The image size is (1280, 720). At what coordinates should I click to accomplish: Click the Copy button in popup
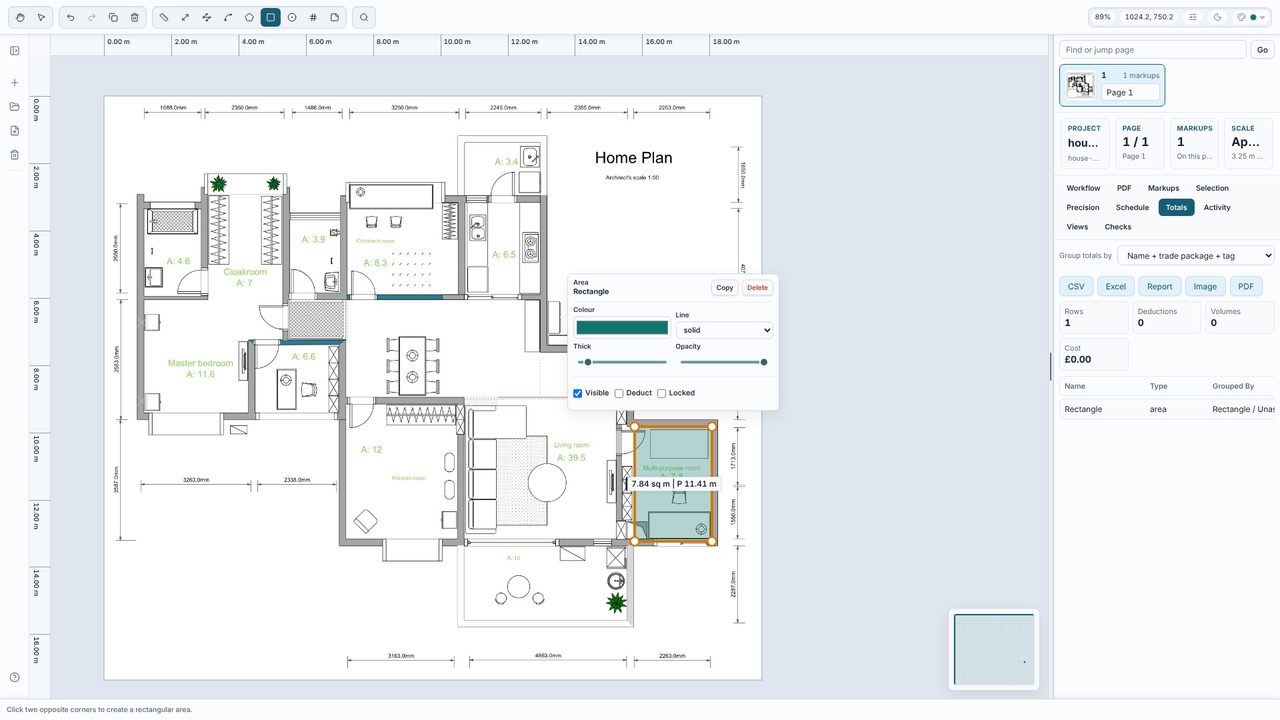pyautogui.click(x=725, y=287)
